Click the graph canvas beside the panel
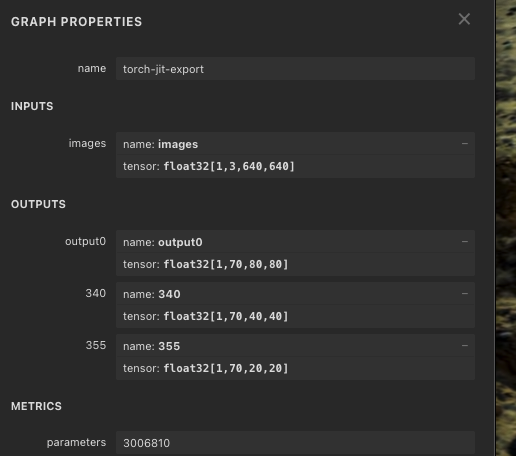This screenshot has width=516, height=456. (506, 228)
